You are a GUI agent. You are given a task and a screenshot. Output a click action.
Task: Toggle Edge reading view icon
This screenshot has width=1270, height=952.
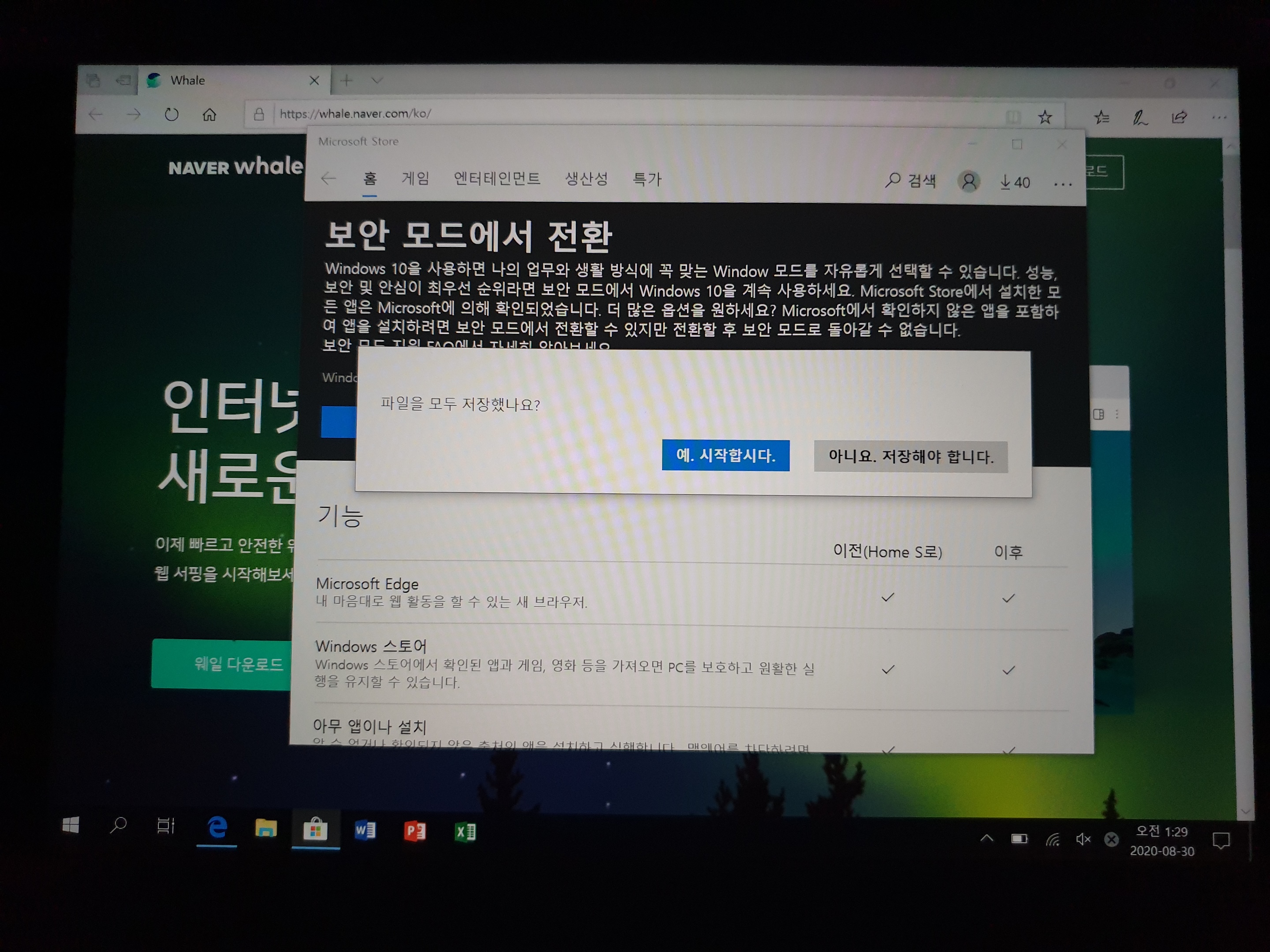[x=1013, y=117]
